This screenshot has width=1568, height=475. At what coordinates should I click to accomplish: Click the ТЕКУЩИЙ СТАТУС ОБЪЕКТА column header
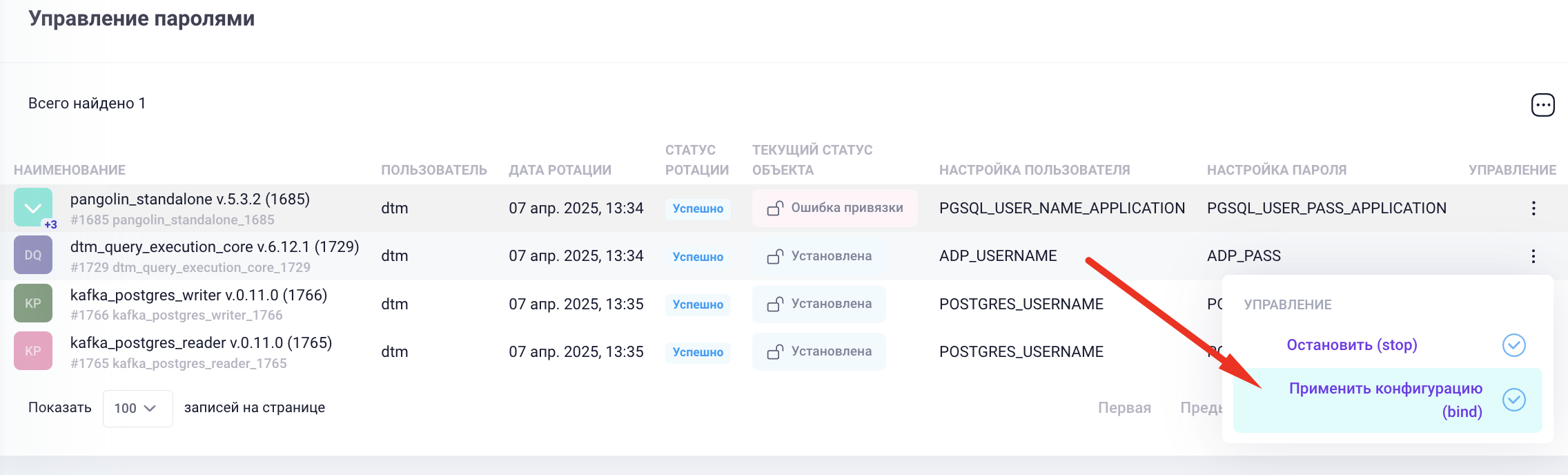[812, 160]
